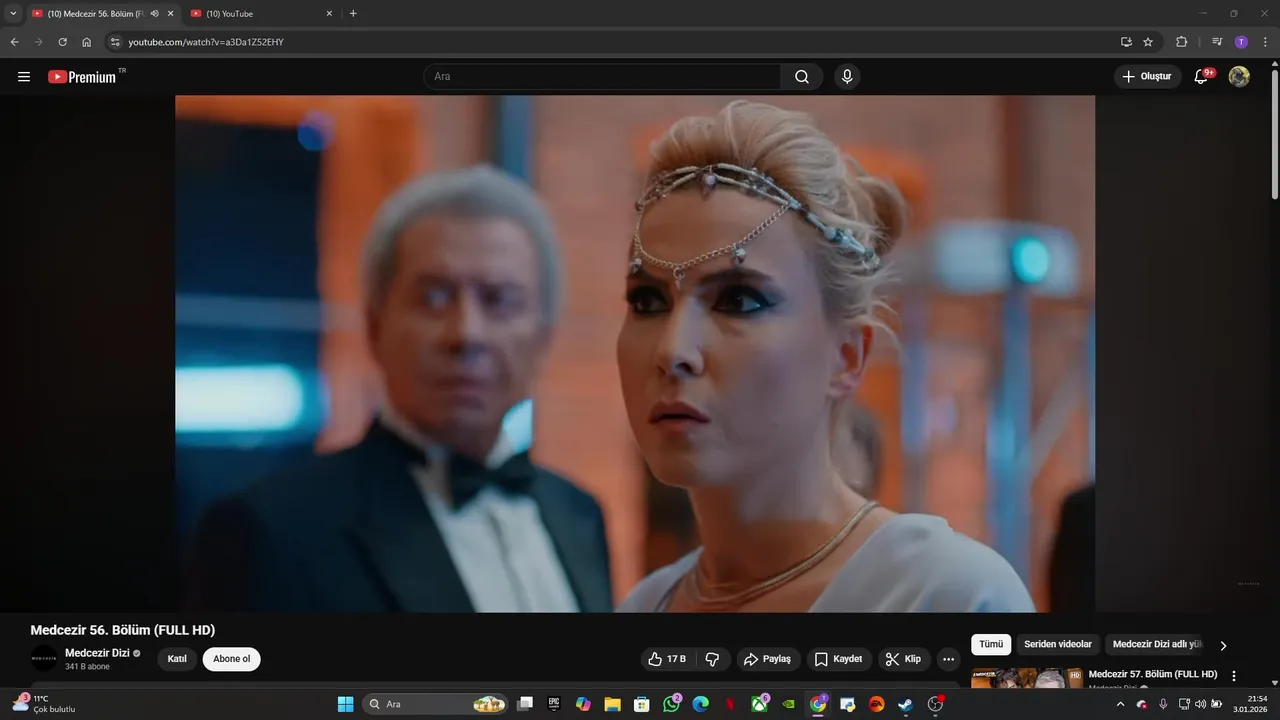Click the video title Medcezir 56. Bölüm
Viewport: 1280px width, 720px height.
[x=123, y=630]
